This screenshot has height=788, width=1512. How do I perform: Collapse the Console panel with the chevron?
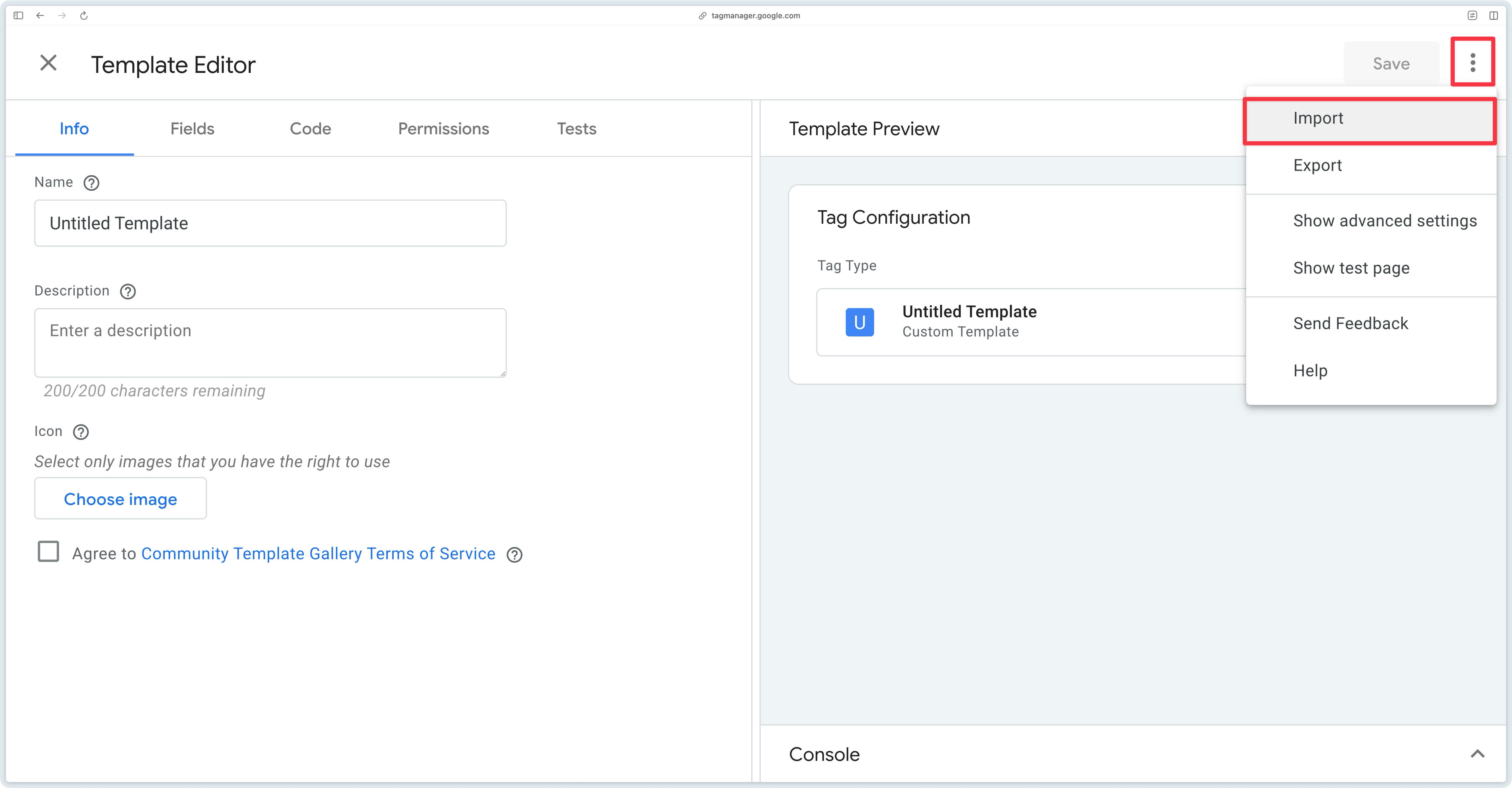click(1477, 754)
